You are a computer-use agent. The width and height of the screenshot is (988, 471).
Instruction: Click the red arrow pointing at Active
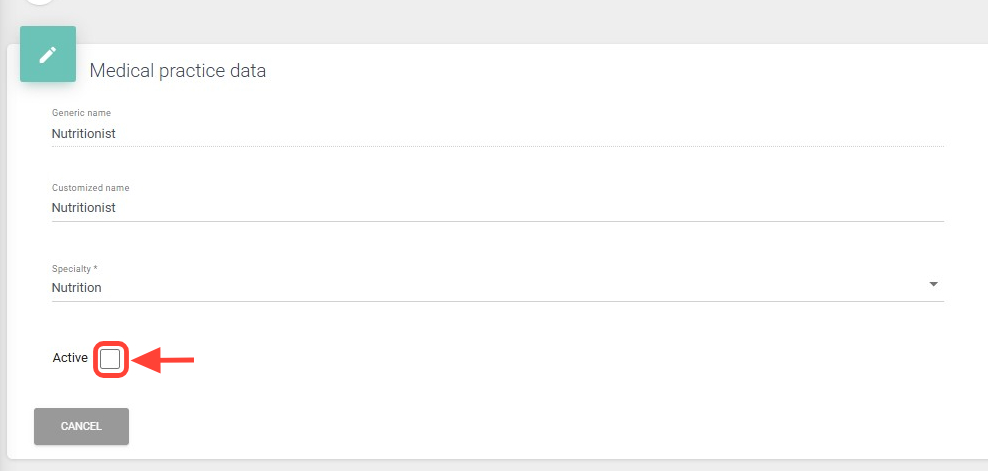[163, 360]
